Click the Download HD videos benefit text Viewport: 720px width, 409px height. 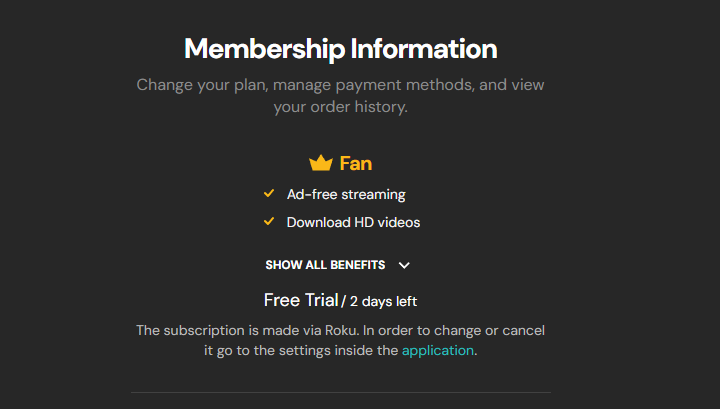353,223
